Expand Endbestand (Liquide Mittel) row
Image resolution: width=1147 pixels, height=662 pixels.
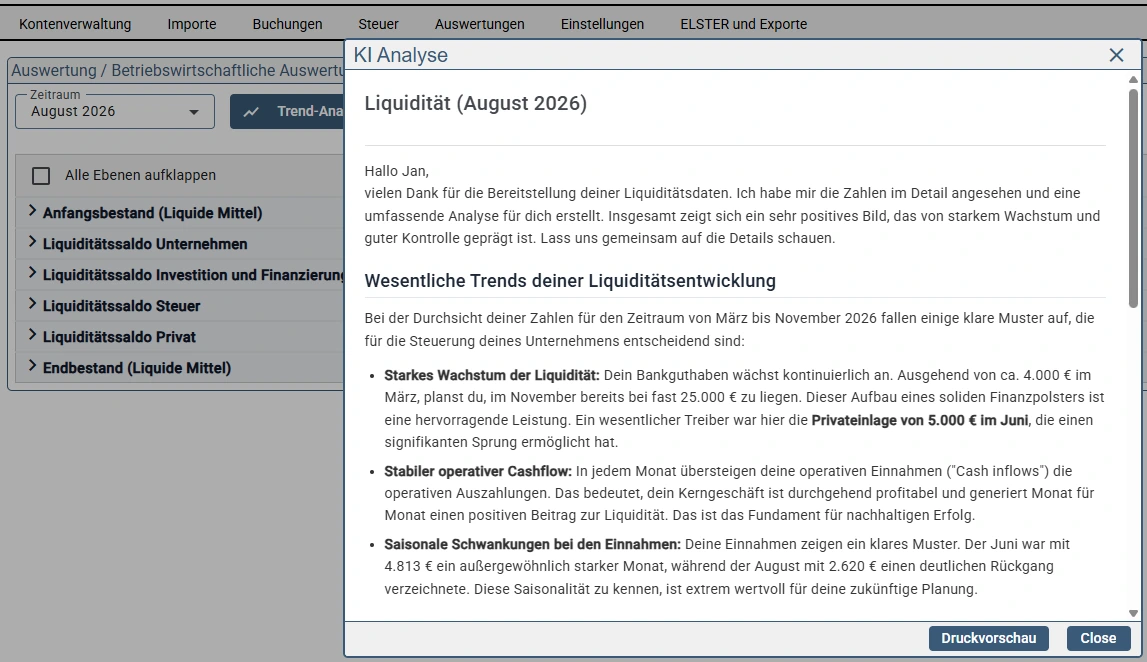point(32,366)
